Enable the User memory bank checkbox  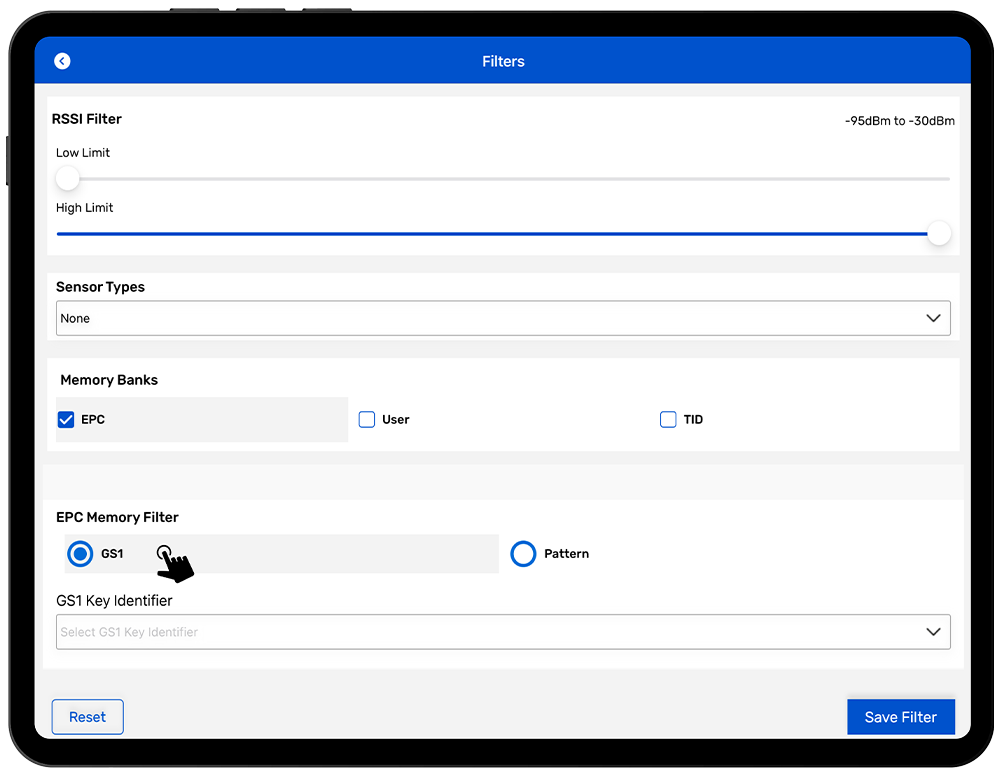point(367,420)
